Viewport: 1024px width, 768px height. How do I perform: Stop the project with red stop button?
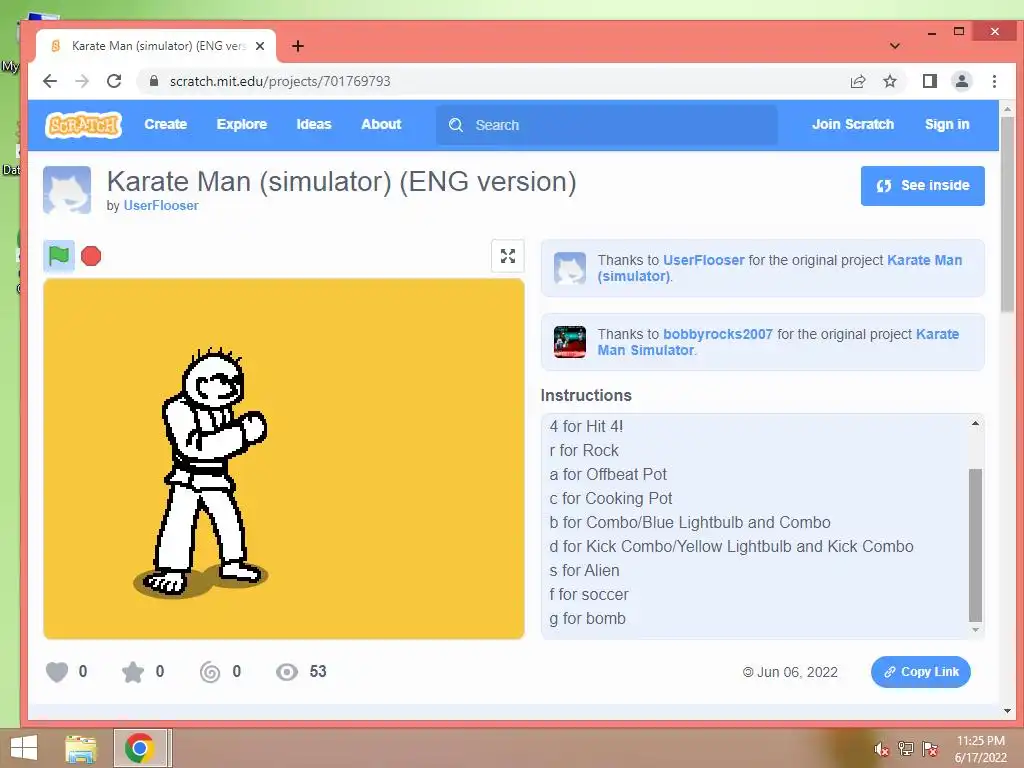click(x=91, y=256)
